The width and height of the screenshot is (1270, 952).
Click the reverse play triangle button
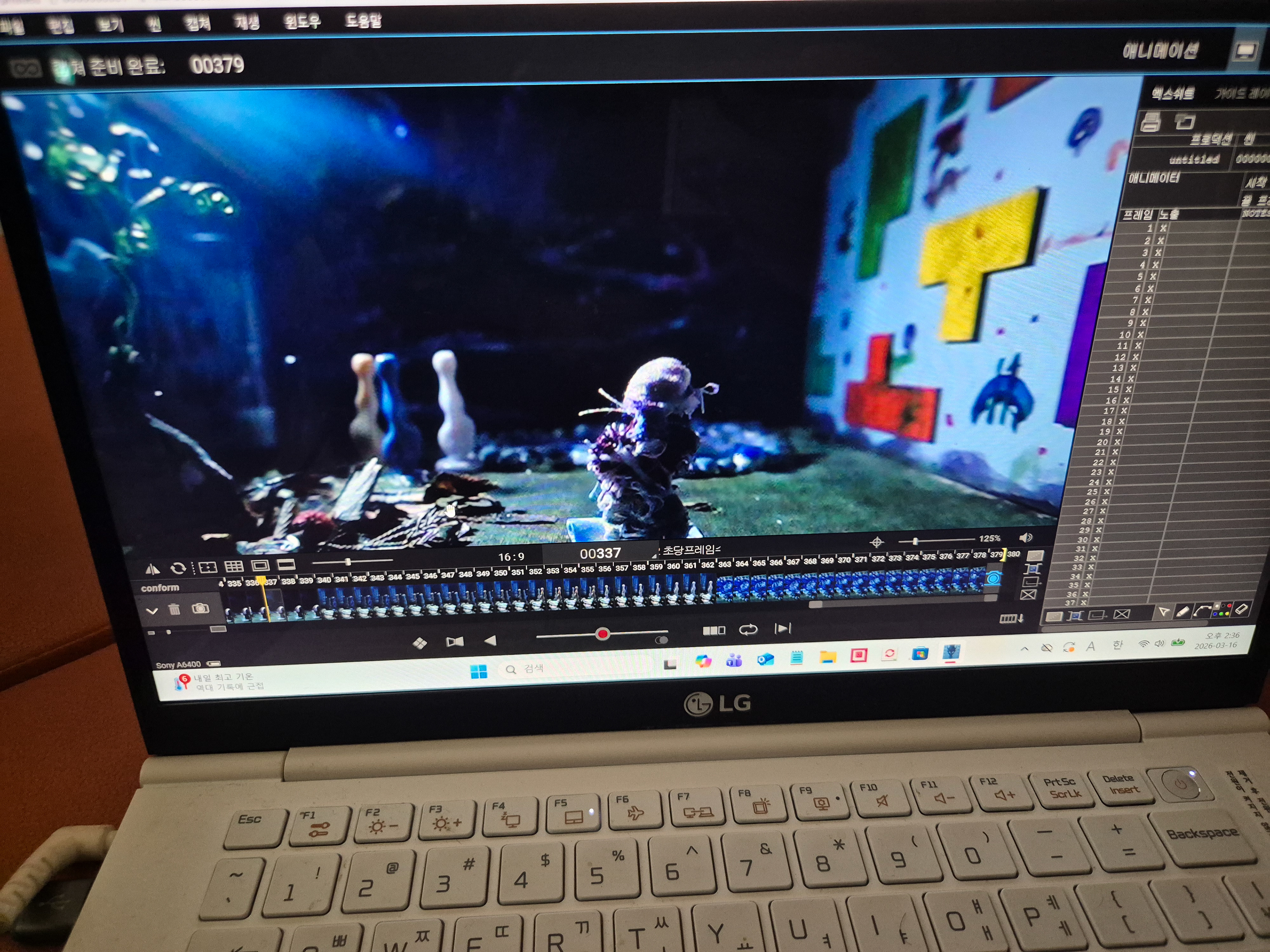pos(490,640)
